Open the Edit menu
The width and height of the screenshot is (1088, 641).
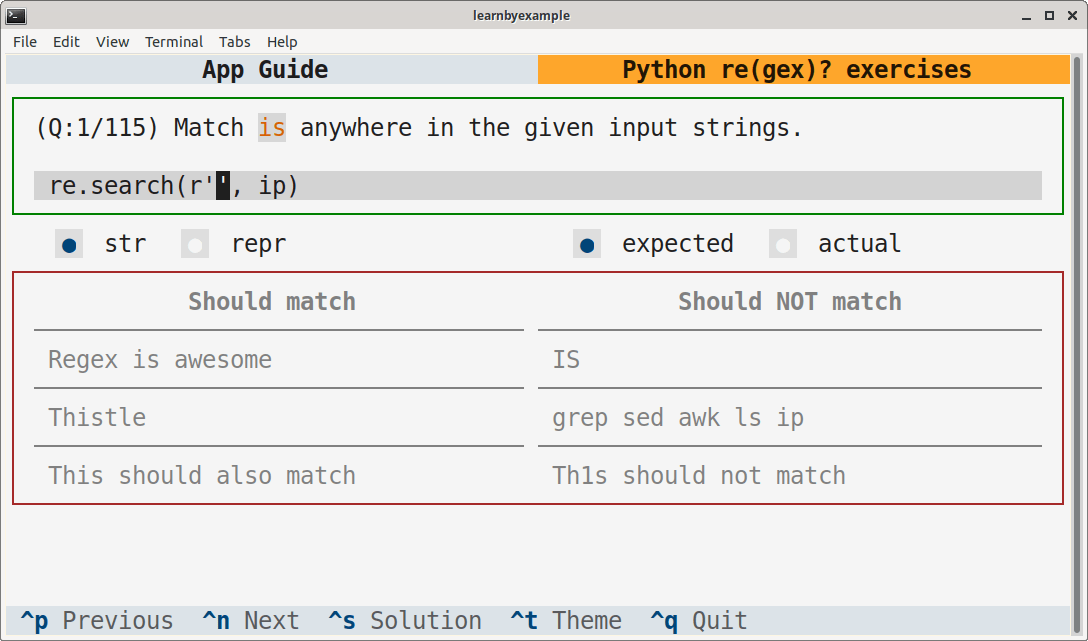pos(66,42)
